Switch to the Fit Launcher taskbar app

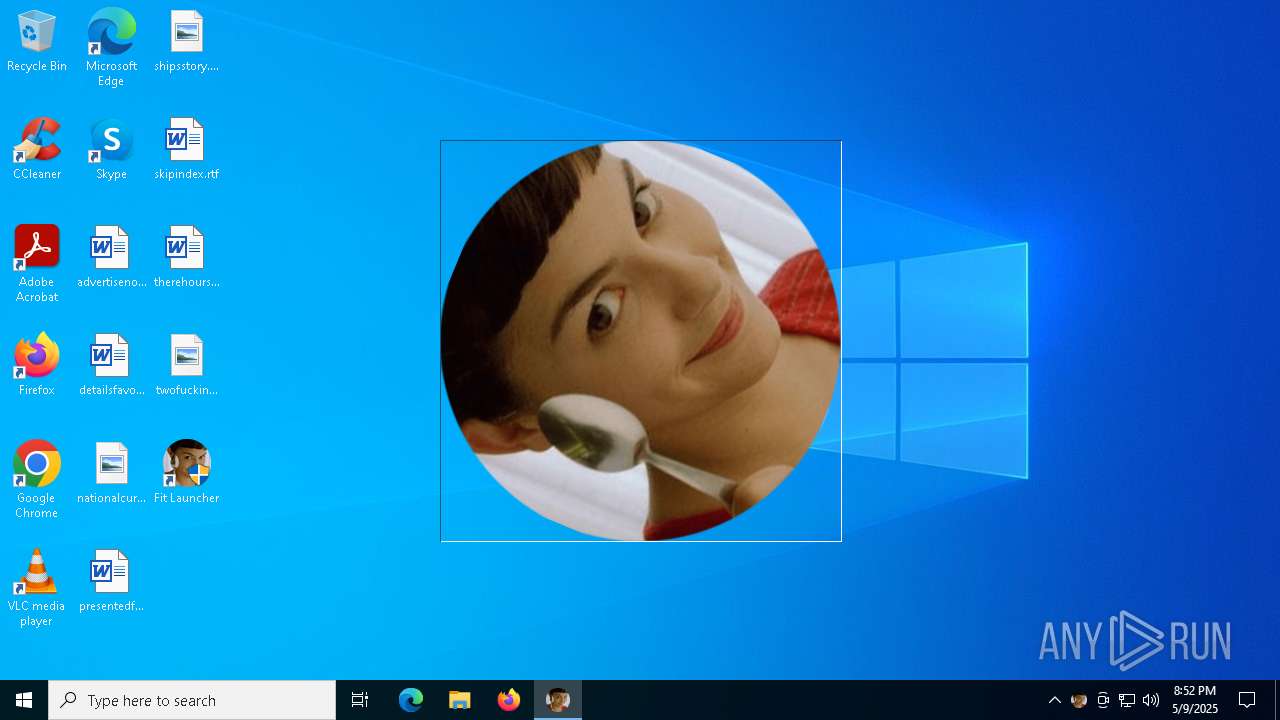click(558, 700)
